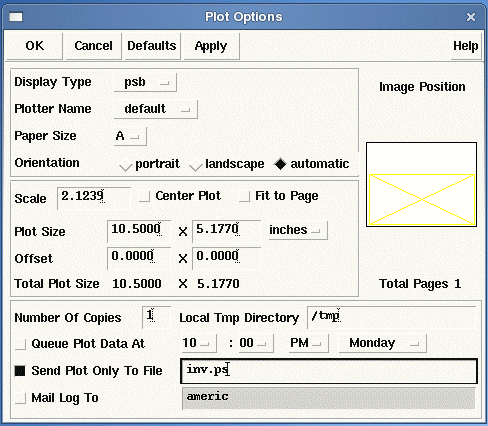Open the window menu icon in title bar
488x426 pixels.
pos(16,17)
